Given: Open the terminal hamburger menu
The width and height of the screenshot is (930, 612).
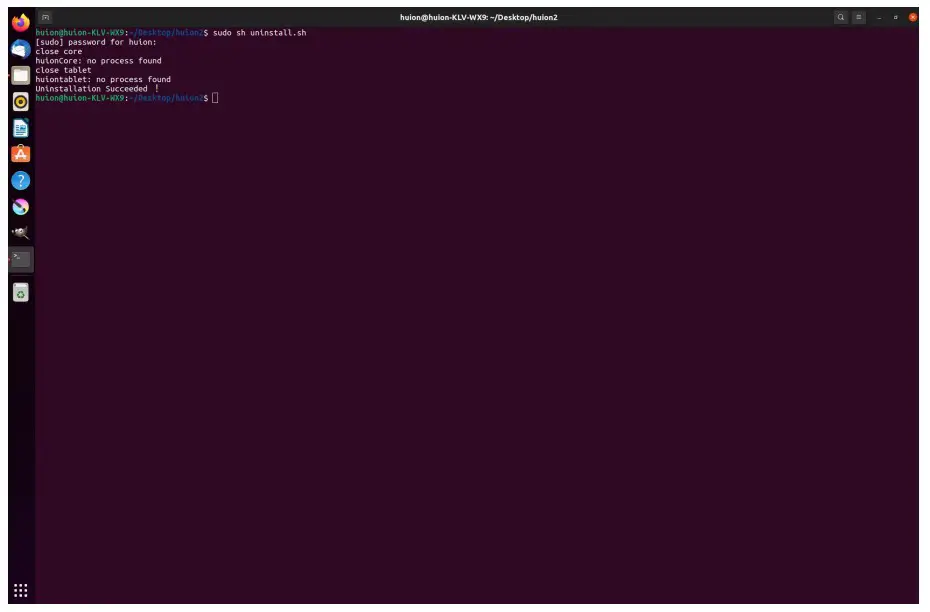Looking at the screenshot, I should point(858,17).
